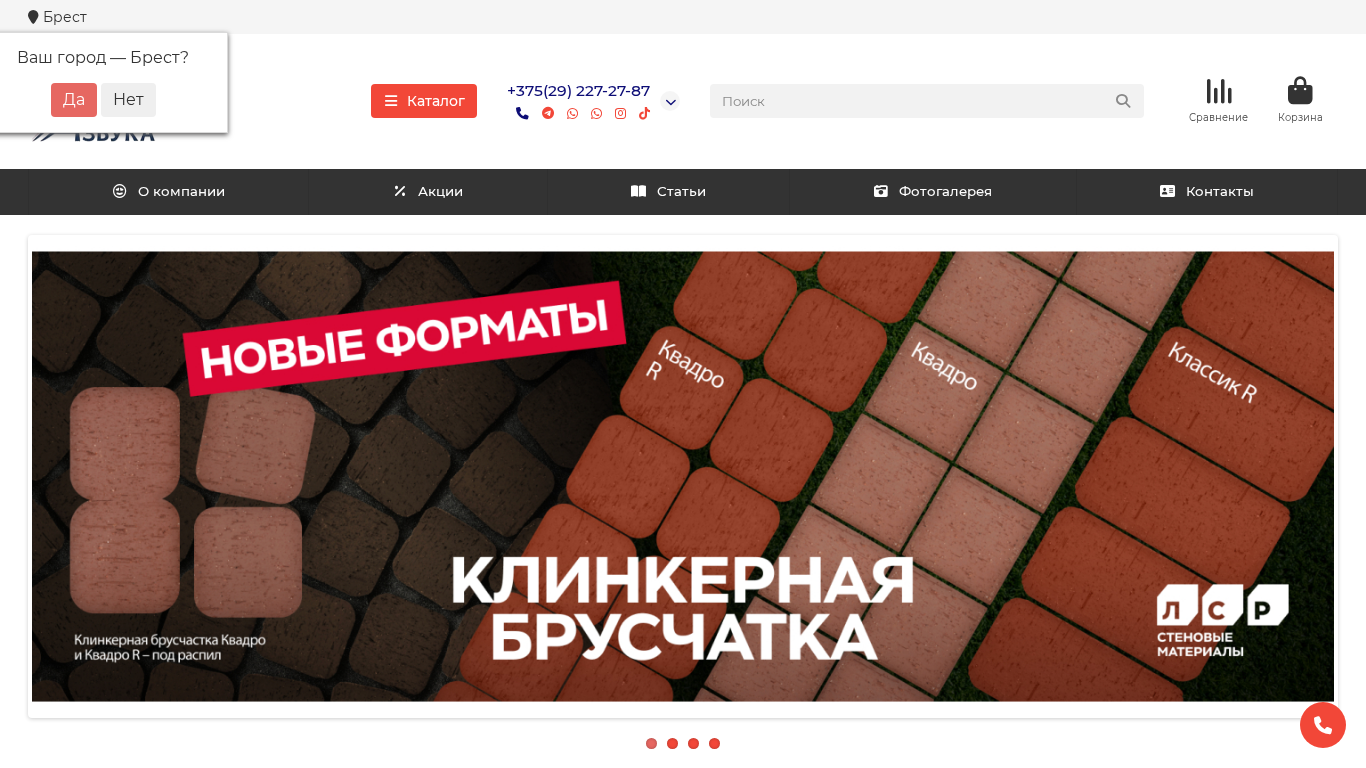Open the TikTok icon link
1366x768 pixels.
(x=644, y=114)
